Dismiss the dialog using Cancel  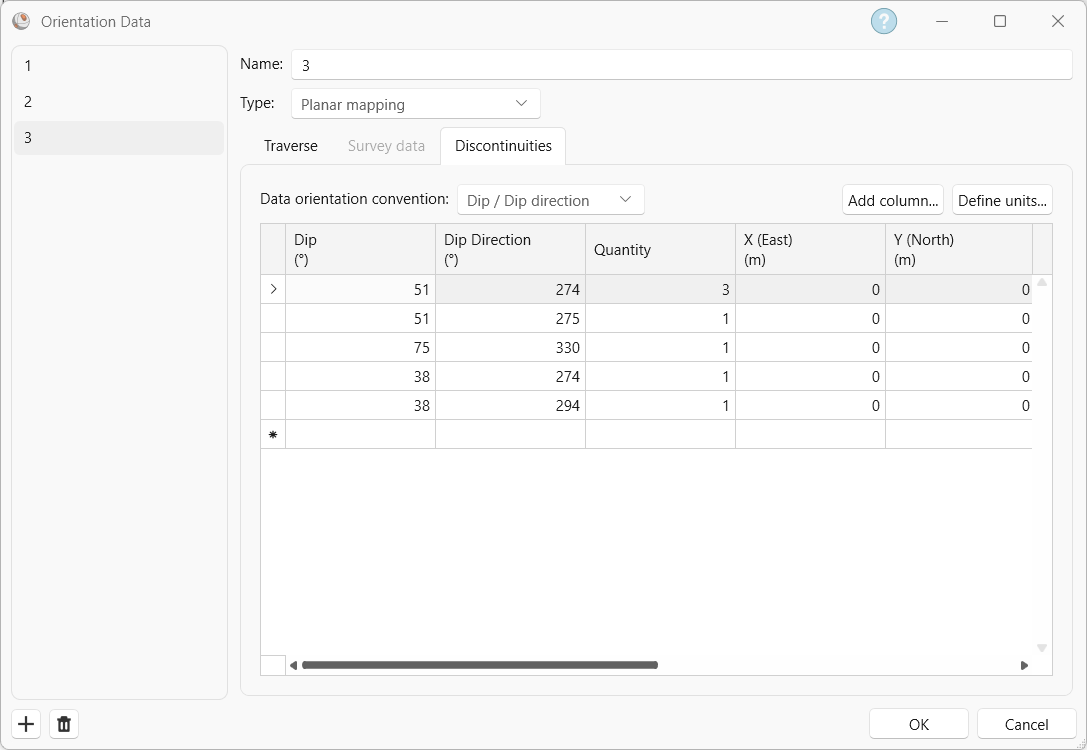tap(1026, 723)
